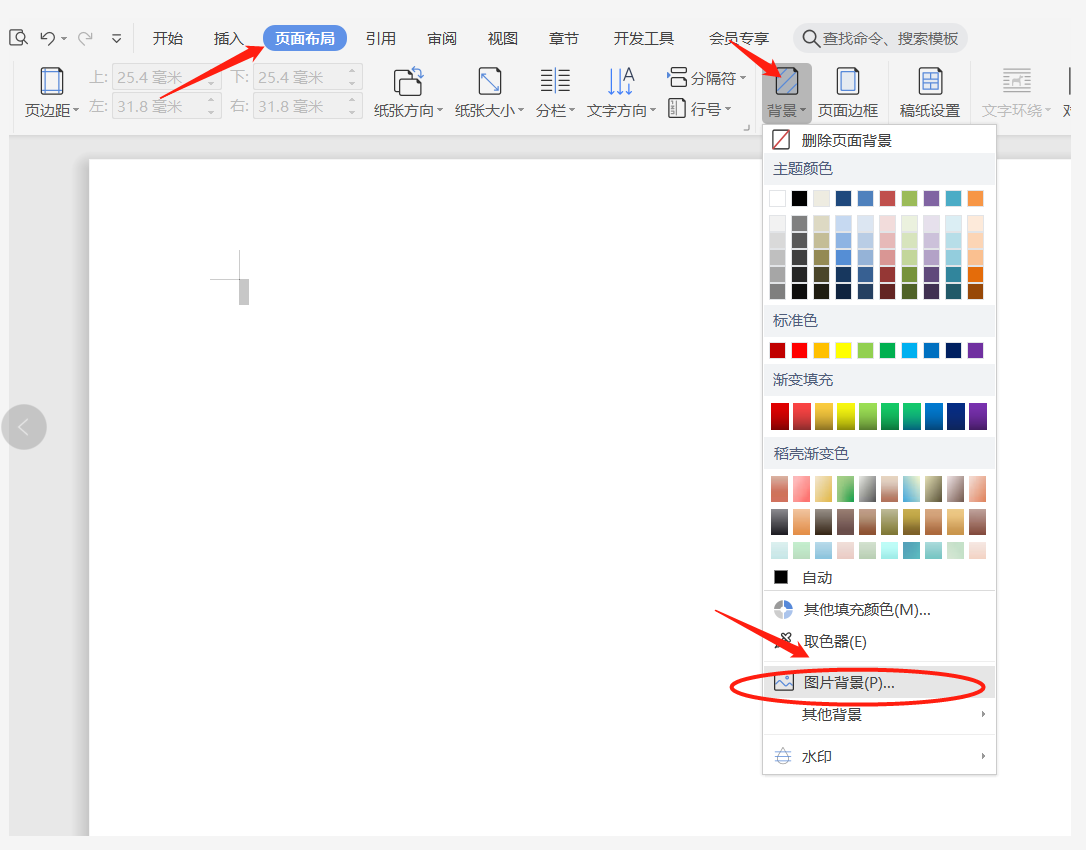Switch to the 视图 tab
1086x850 pixels.
coord(503,38)
